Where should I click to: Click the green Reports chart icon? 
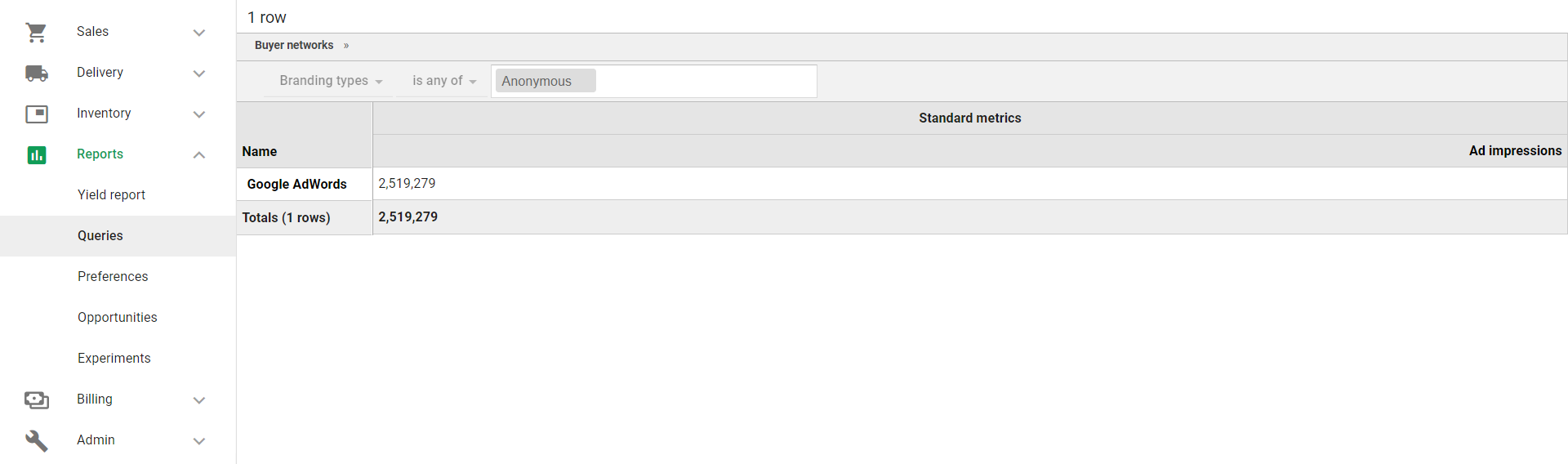pyautogui.click(x=36, y=154)
